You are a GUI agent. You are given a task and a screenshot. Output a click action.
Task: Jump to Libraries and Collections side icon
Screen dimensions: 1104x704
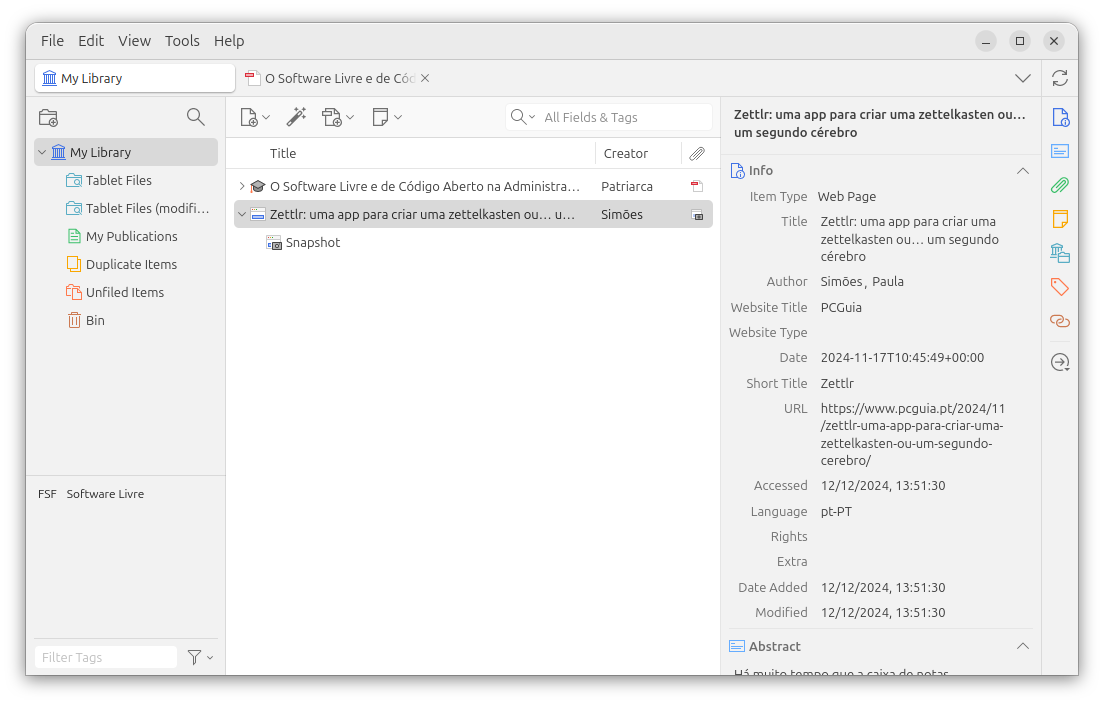(x=1060, y=253)
